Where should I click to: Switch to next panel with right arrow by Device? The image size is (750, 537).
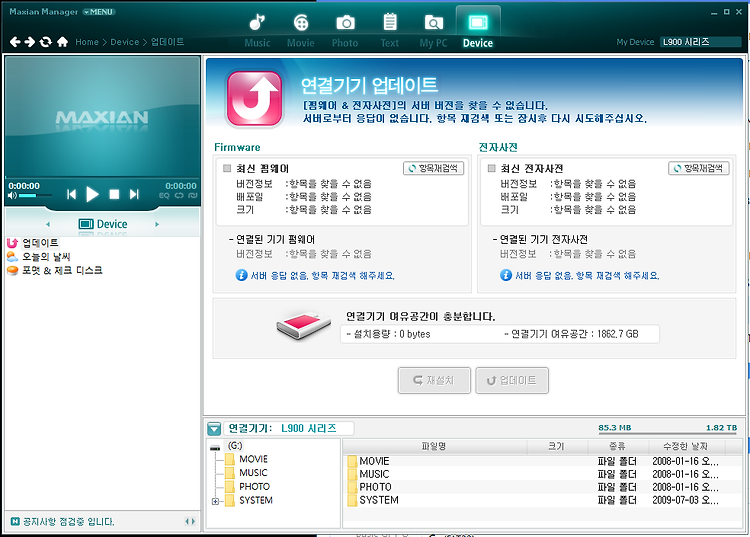(157, 224)
